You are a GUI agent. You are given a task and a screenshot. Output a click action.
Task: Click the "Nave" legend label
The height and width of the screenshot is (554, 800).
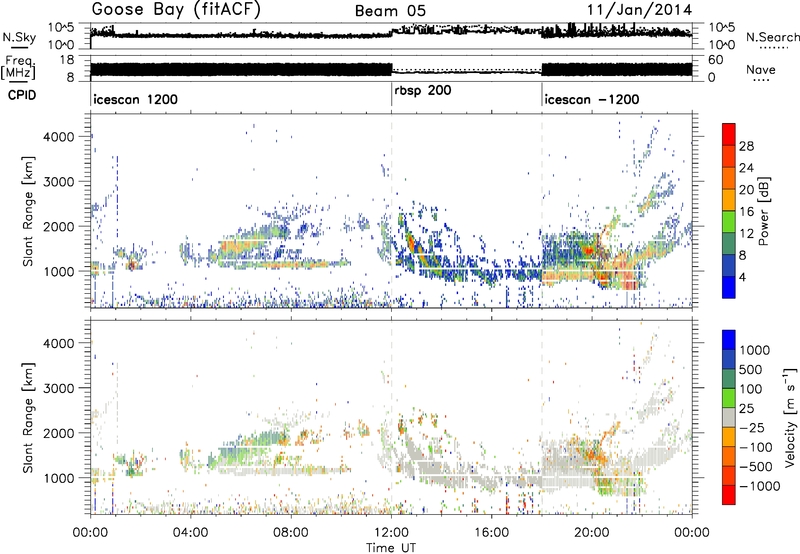coord(761,69)
